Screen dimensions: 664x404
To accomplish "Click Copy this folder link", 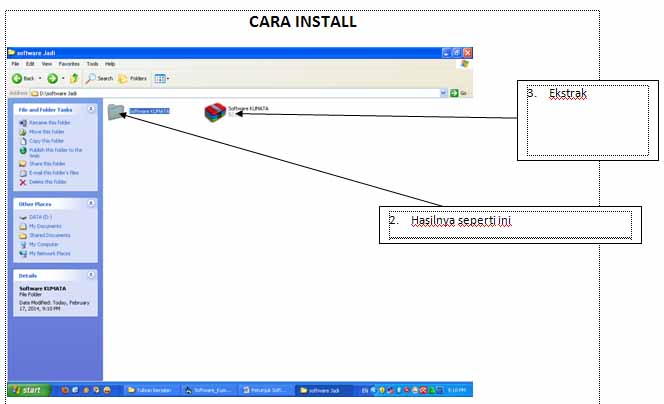I will point(46,141).
